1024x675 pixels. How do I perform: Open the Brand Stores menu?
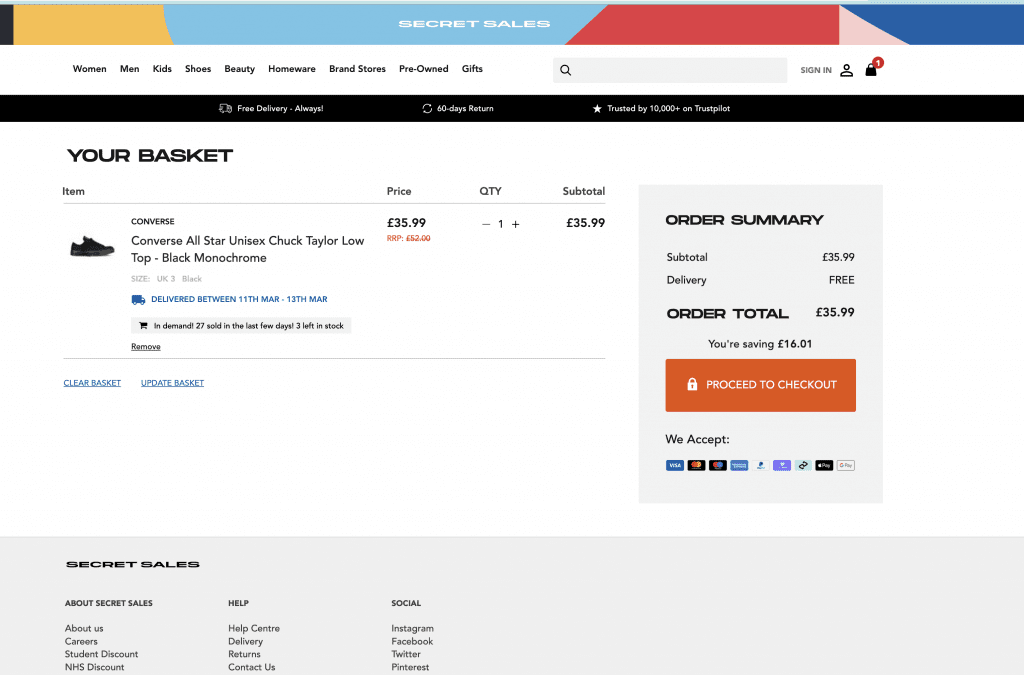pos(357,69)
